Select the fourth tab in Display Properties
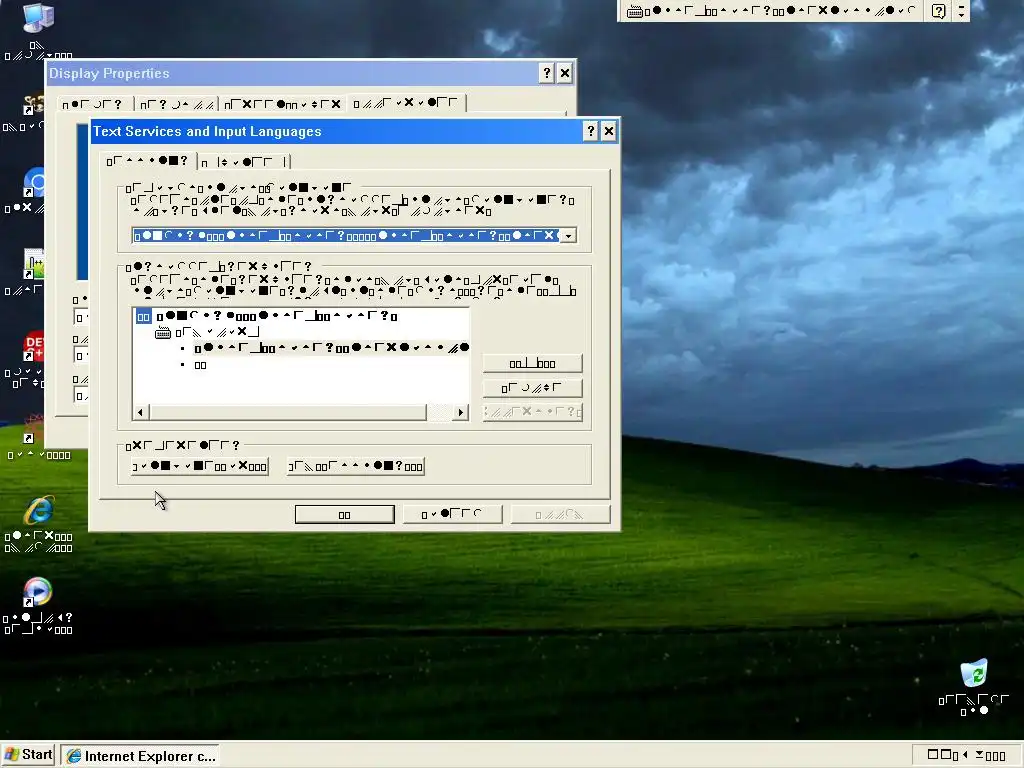Image resolution: width=1024 pixels, height=768 pixels. [405, 103]
